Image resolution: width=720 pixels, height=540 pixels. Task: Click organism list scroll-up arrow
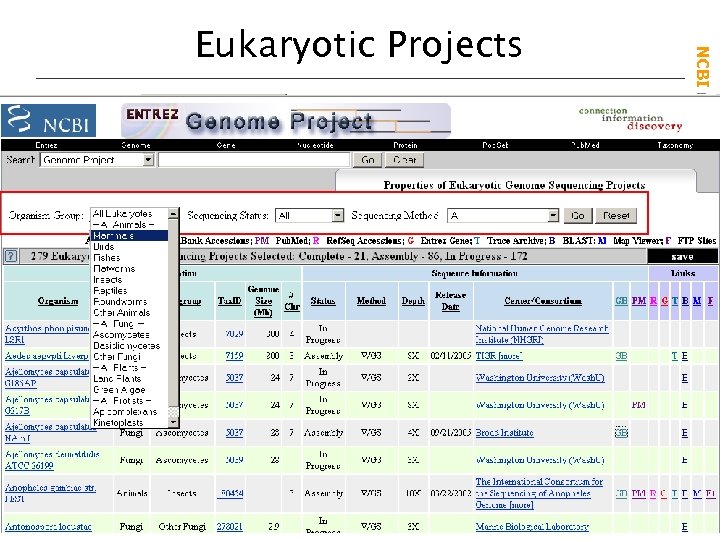coord(173,214)
